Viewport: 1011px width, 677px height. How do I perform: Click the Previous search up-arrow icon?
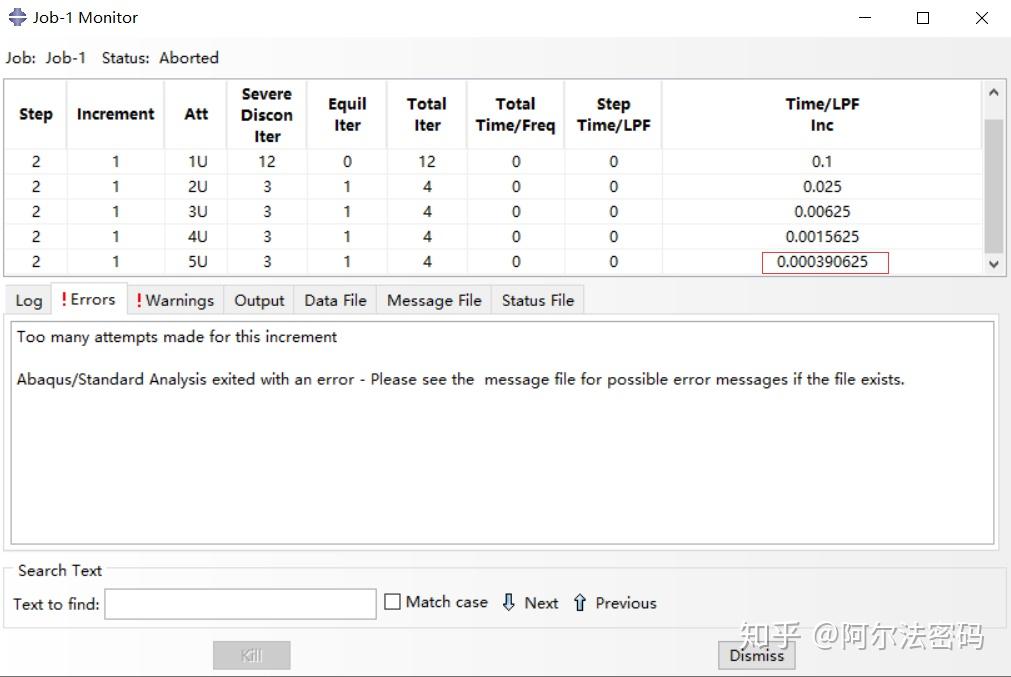[x=580, y=602]
